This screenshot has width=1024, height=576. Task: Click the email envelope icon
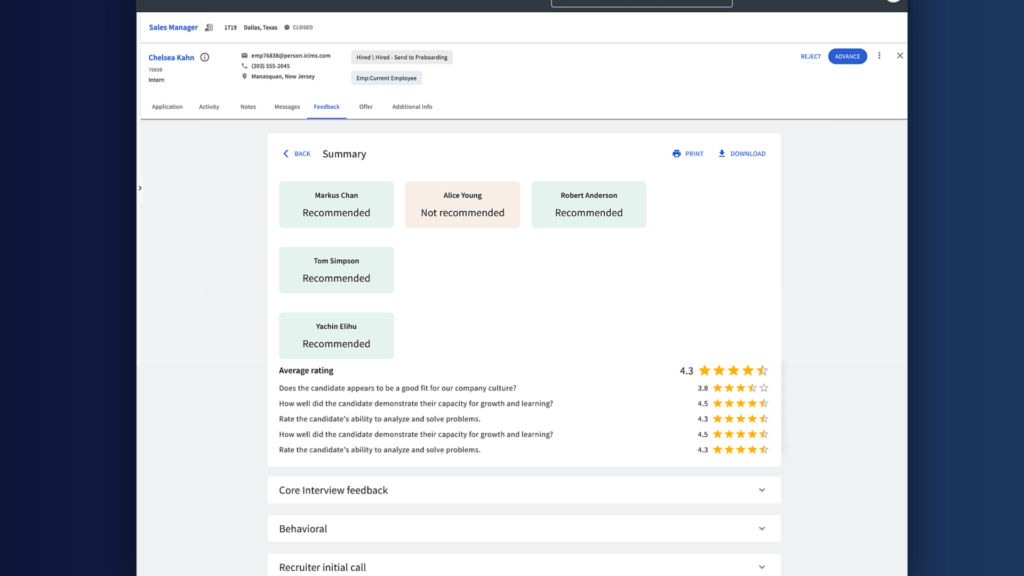tap(244, 56)
